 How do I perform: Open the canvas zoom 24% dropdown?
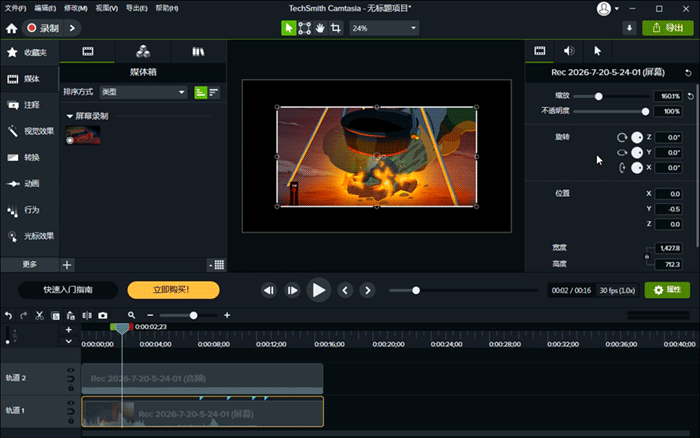[384, 28]
